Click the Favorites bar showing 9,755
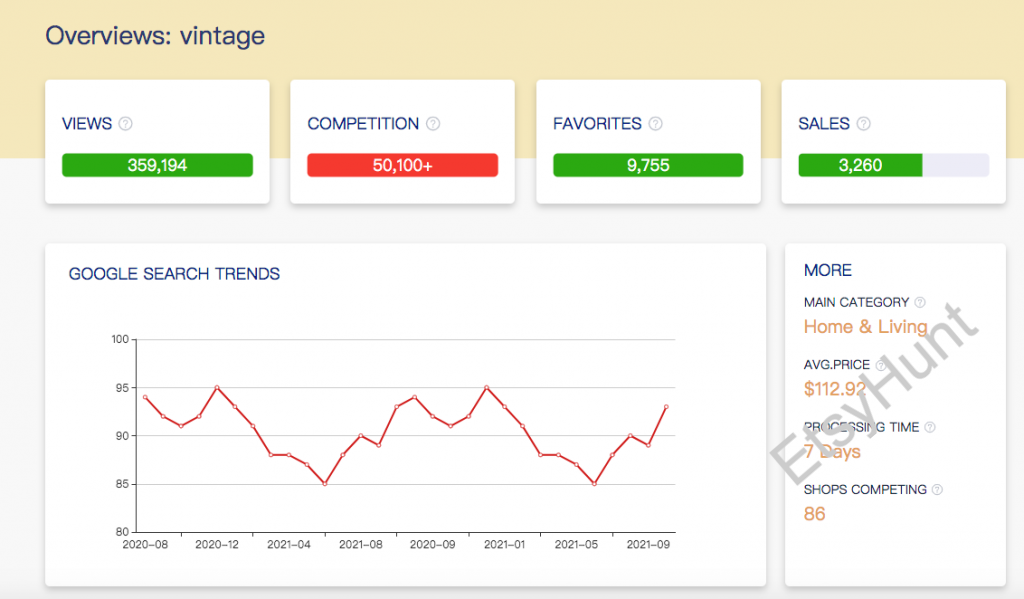This screenshot has height=599, width=1024. 648,165
